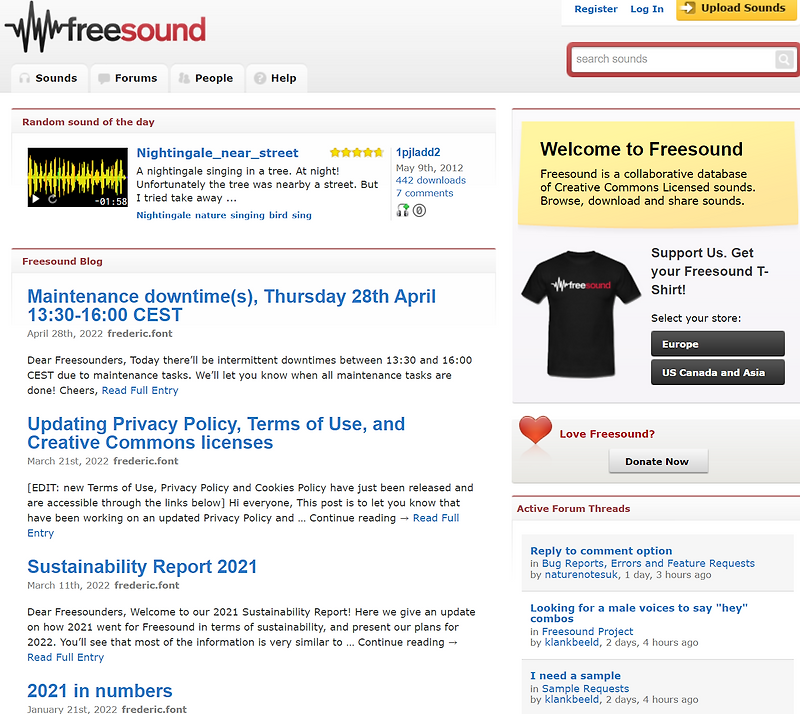Select the Europe store button

(x=717, y=343)
